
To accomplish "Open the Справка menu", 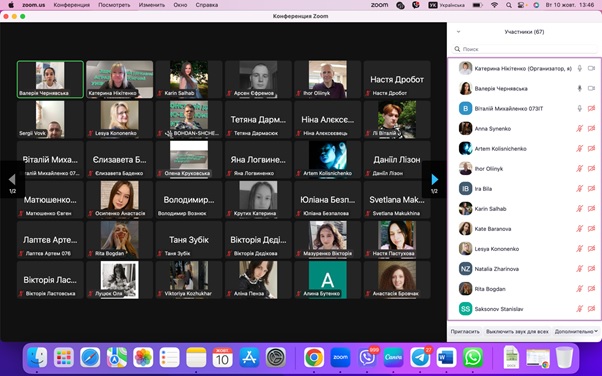I will (207, 5).
